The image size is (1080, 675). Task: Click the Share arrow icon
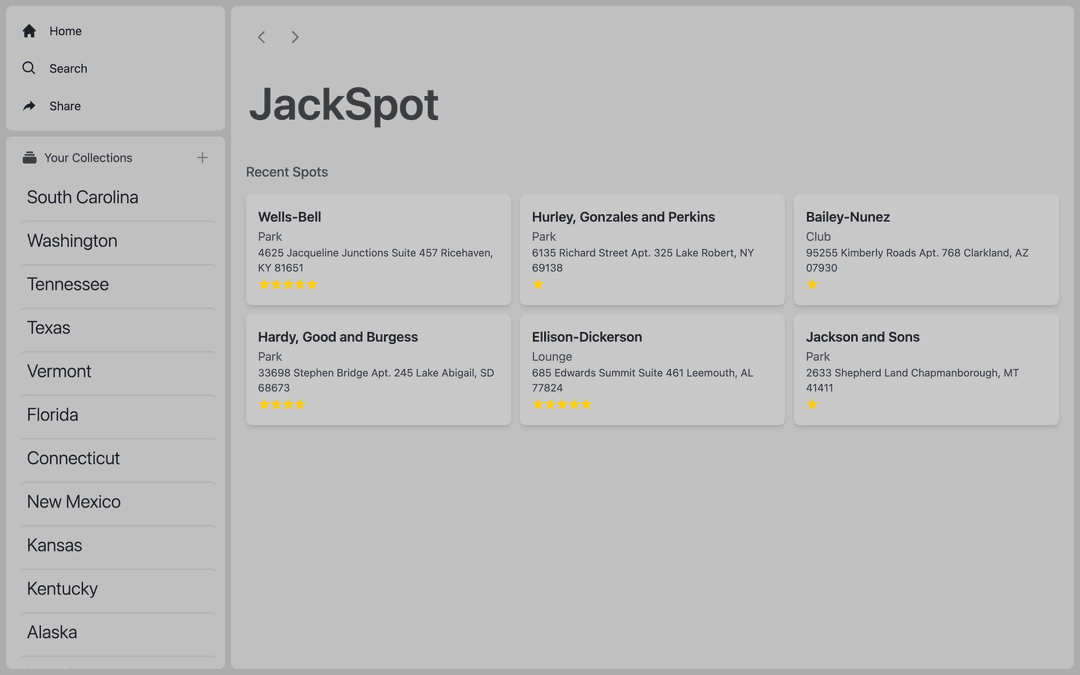29,106
